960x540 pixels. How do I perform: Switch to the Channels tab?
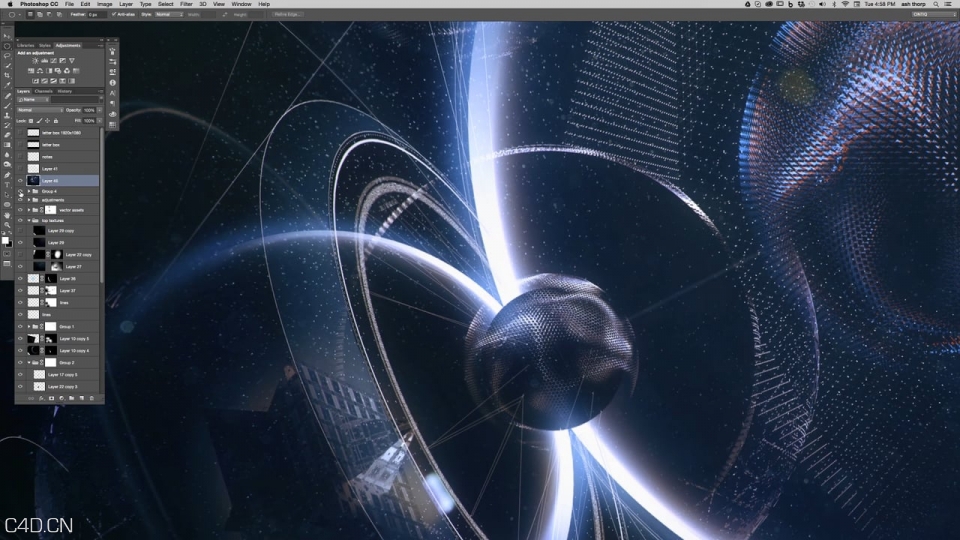click(x=44, y=91)
